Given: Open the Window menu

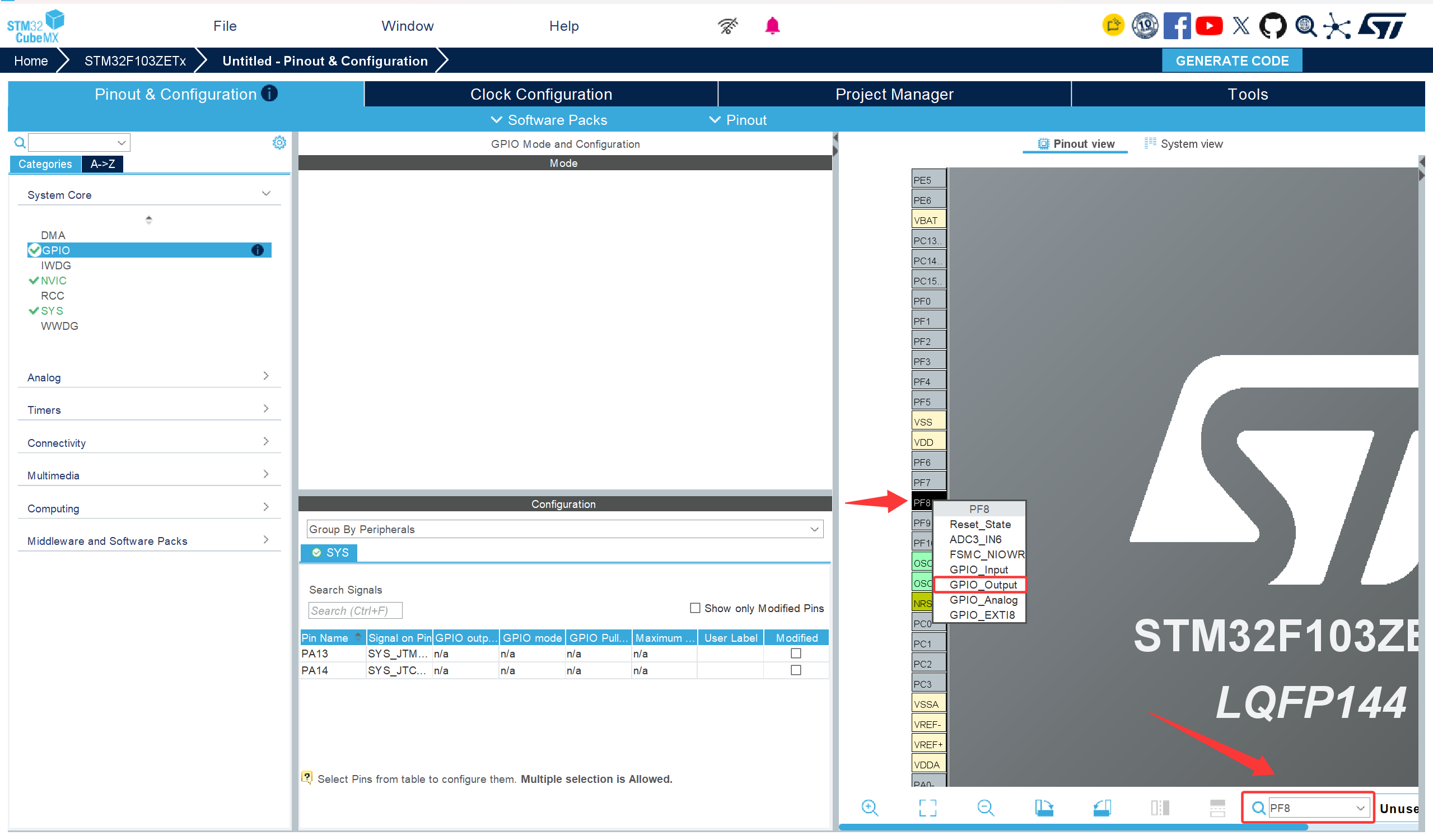Looking at the screenshot, I should (408, 26).
